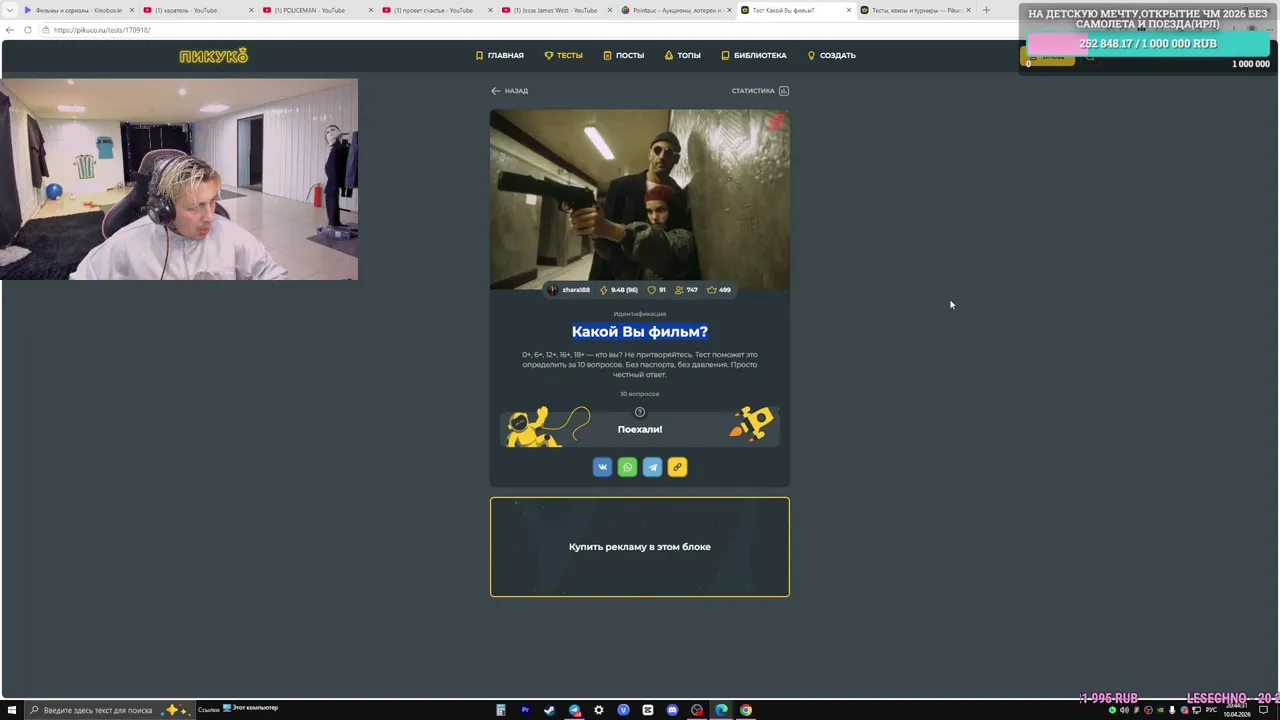This screenshot has width=1280, height=720.
Task: Open CapCut from the taskbar
Action: click(x=648, y=710)
